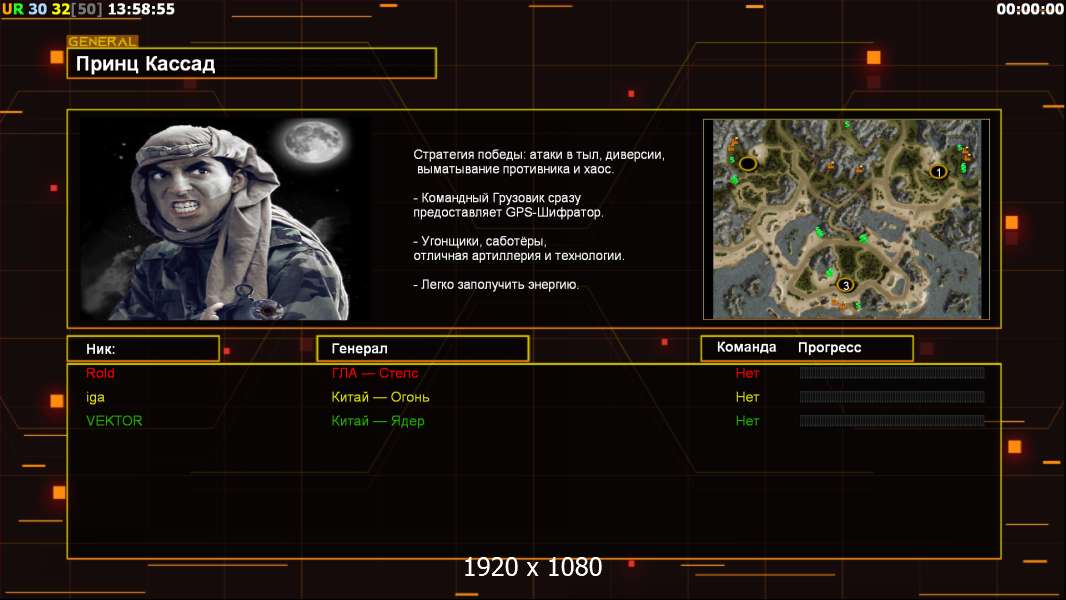Open the 'Китай — Огонь' faction entry
The width and height of the screenshot is (1066, 600).
point(380,397)
